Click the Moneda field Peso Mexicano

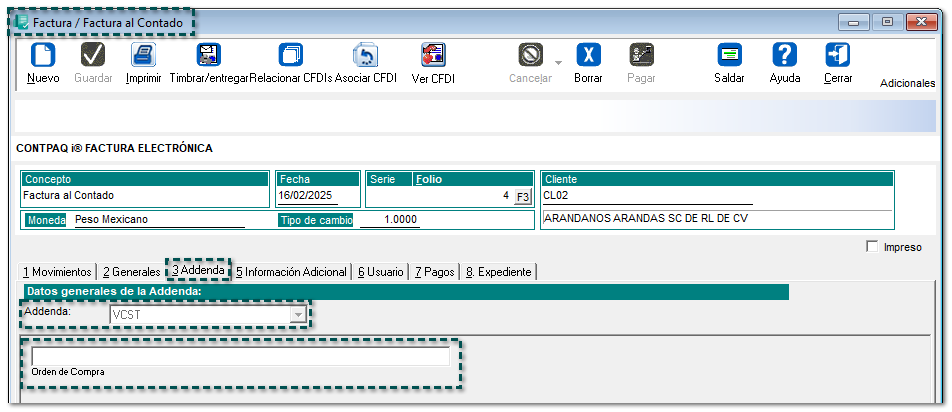159,220
